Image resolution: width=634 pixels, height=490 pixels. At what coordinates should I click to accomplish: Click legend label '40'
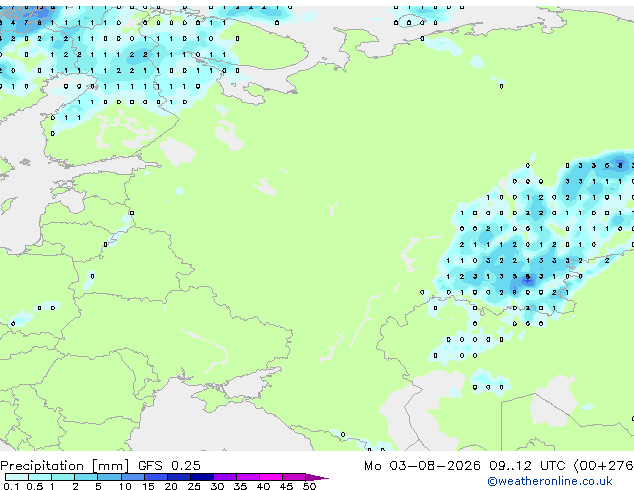263,486
